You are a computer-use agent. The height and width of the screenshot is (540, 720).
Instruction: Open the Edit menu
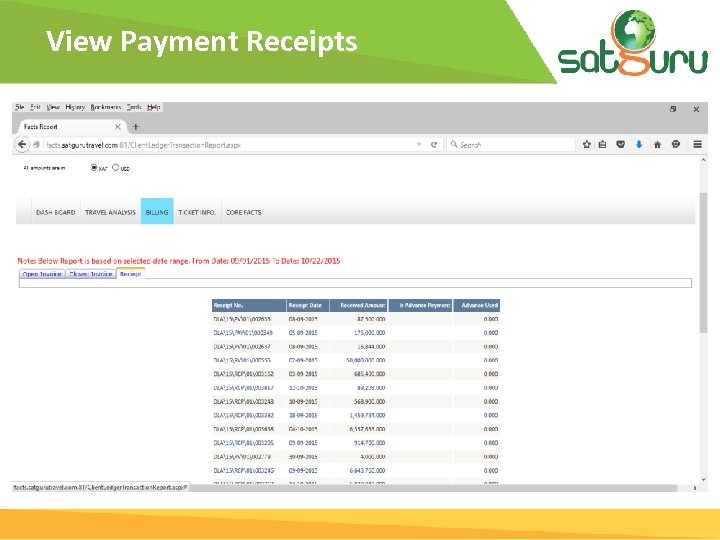point(35,107)
